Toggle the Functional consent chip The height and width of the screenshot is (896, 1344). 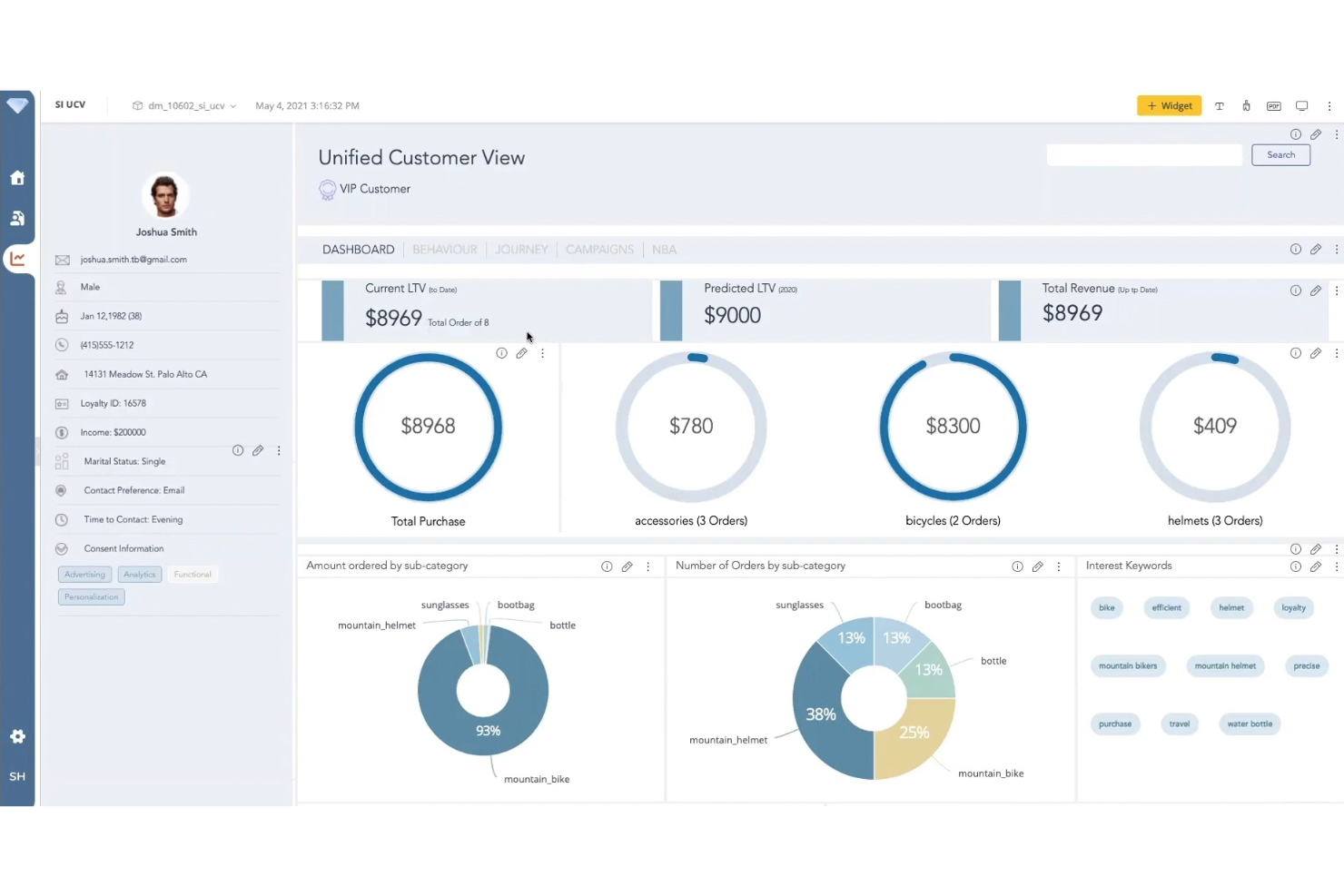coord(192,574)
